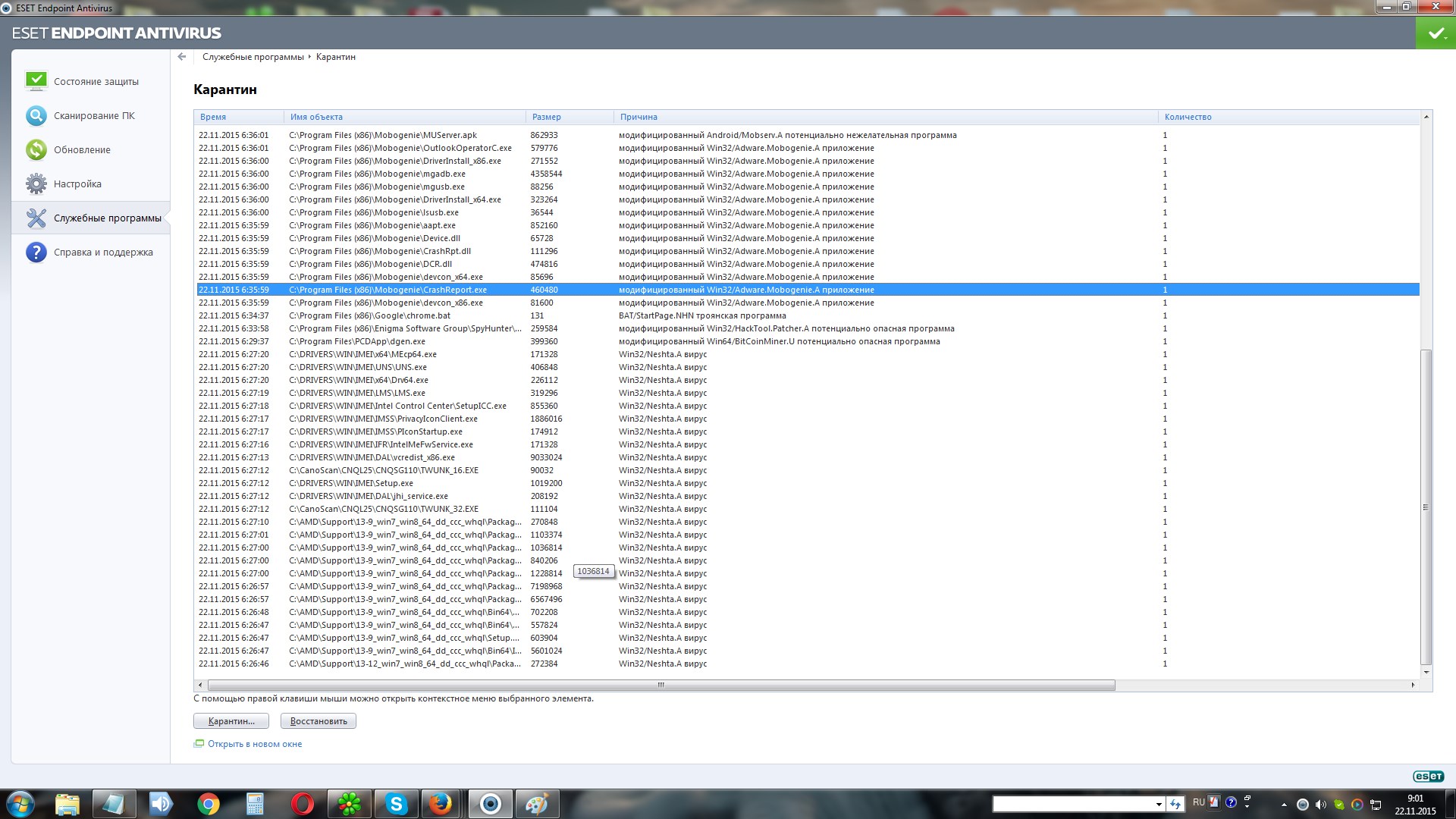Open the Help and Support question icon

click(36, 252)
